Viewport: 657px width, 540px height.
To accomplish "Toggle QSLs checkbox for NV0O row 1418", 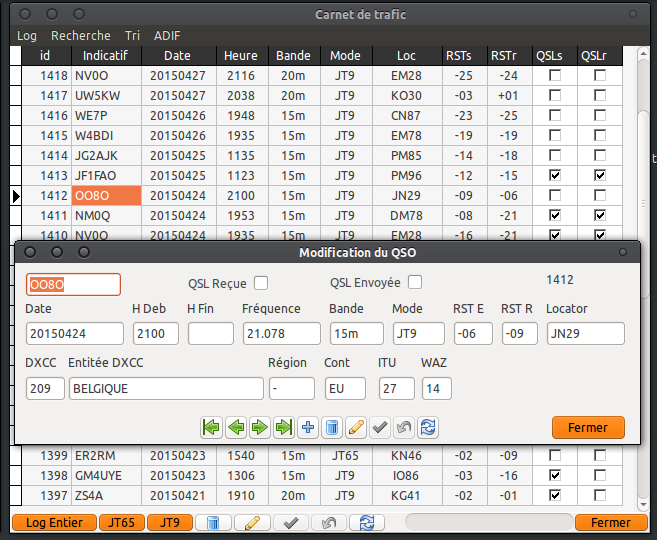I will [x=555, y=76].
